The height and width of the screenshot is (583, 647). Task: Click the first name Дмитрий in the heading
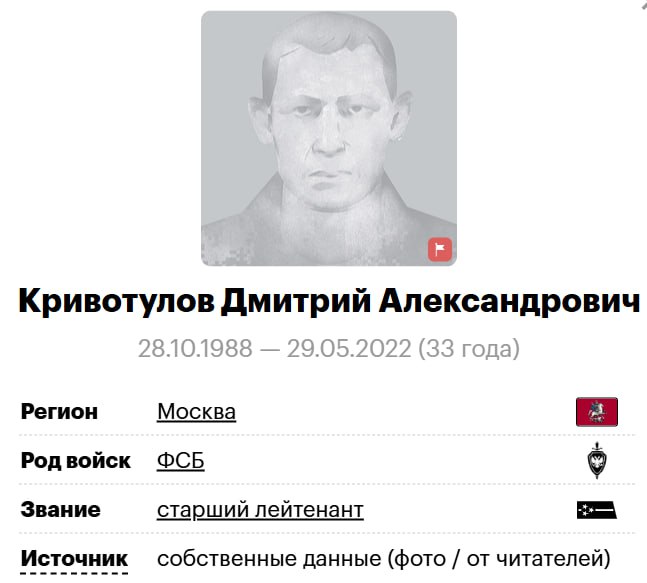point(296,301)
